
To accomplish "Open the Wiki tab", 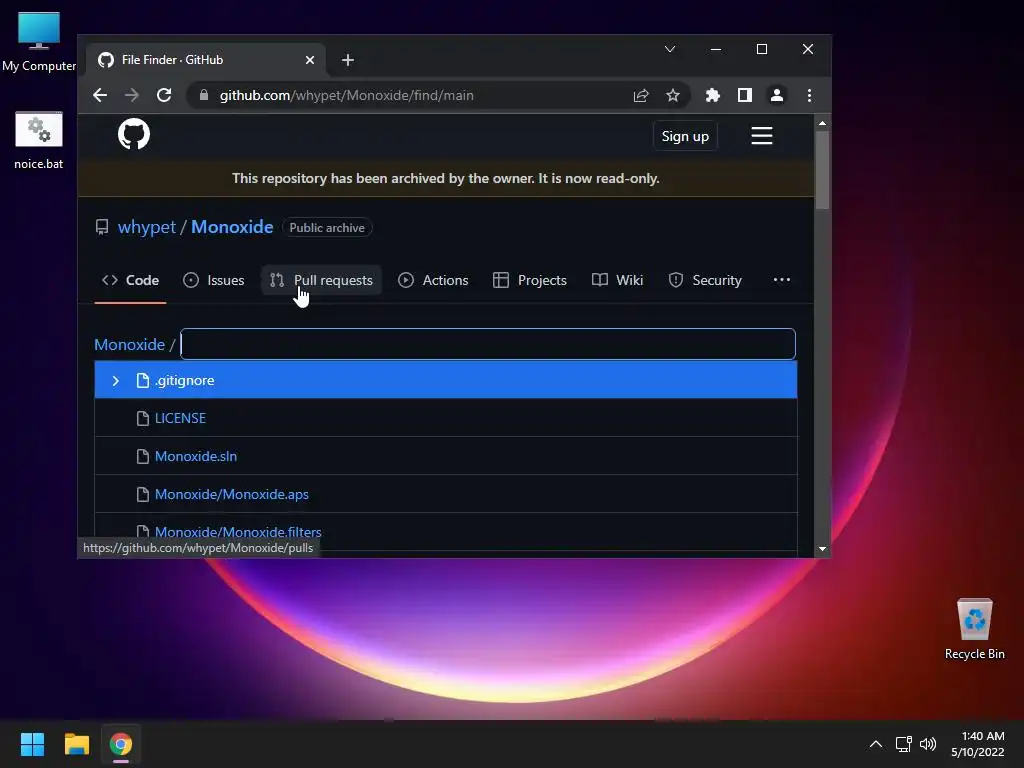I will tap(617, 280).
